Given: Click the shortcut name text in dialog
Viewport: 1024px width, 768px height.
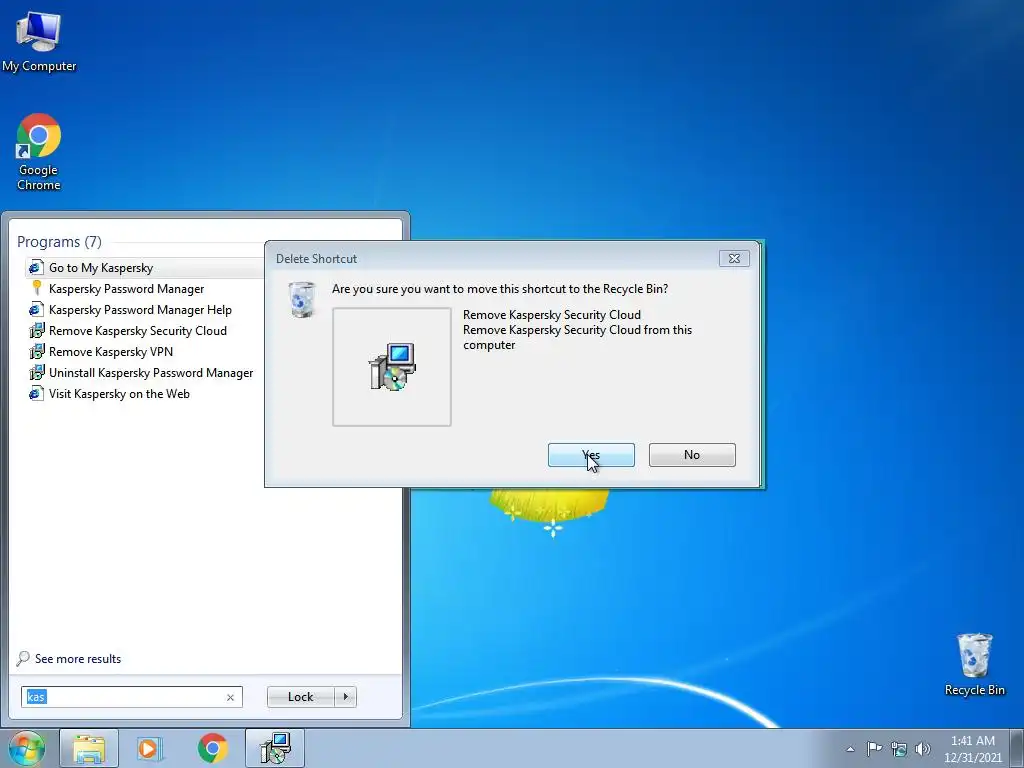Looking at the screenshot, I should (x=552, y=315).
